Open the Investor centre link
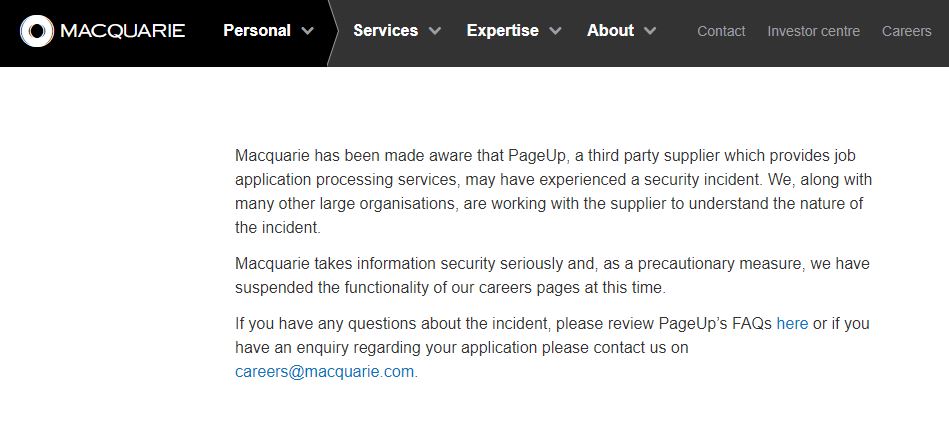Viewport: 949px width, 442px height. point(813,31)
